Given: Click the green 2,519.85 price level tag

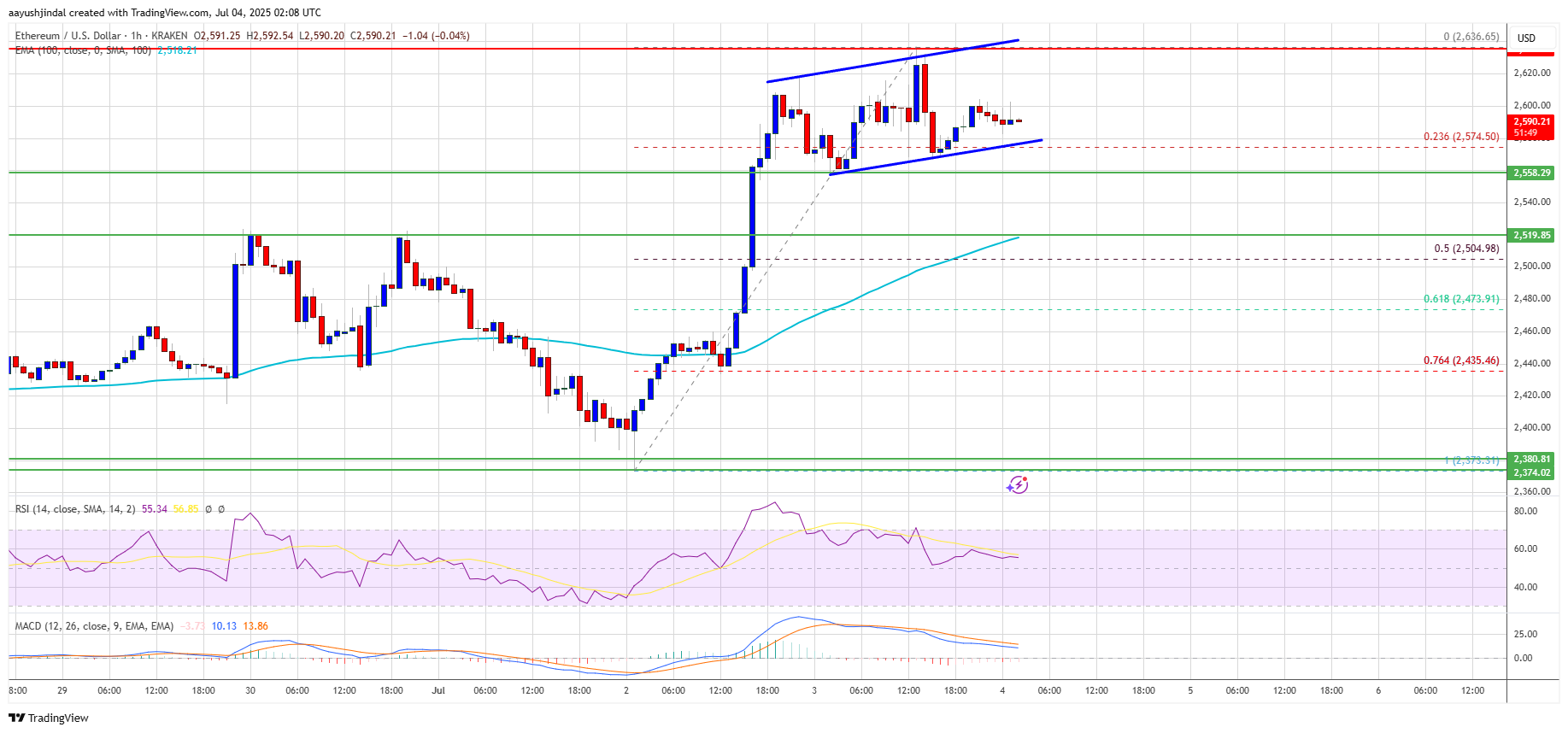Looking at the screenshot, I should (x=1531, y=235).
